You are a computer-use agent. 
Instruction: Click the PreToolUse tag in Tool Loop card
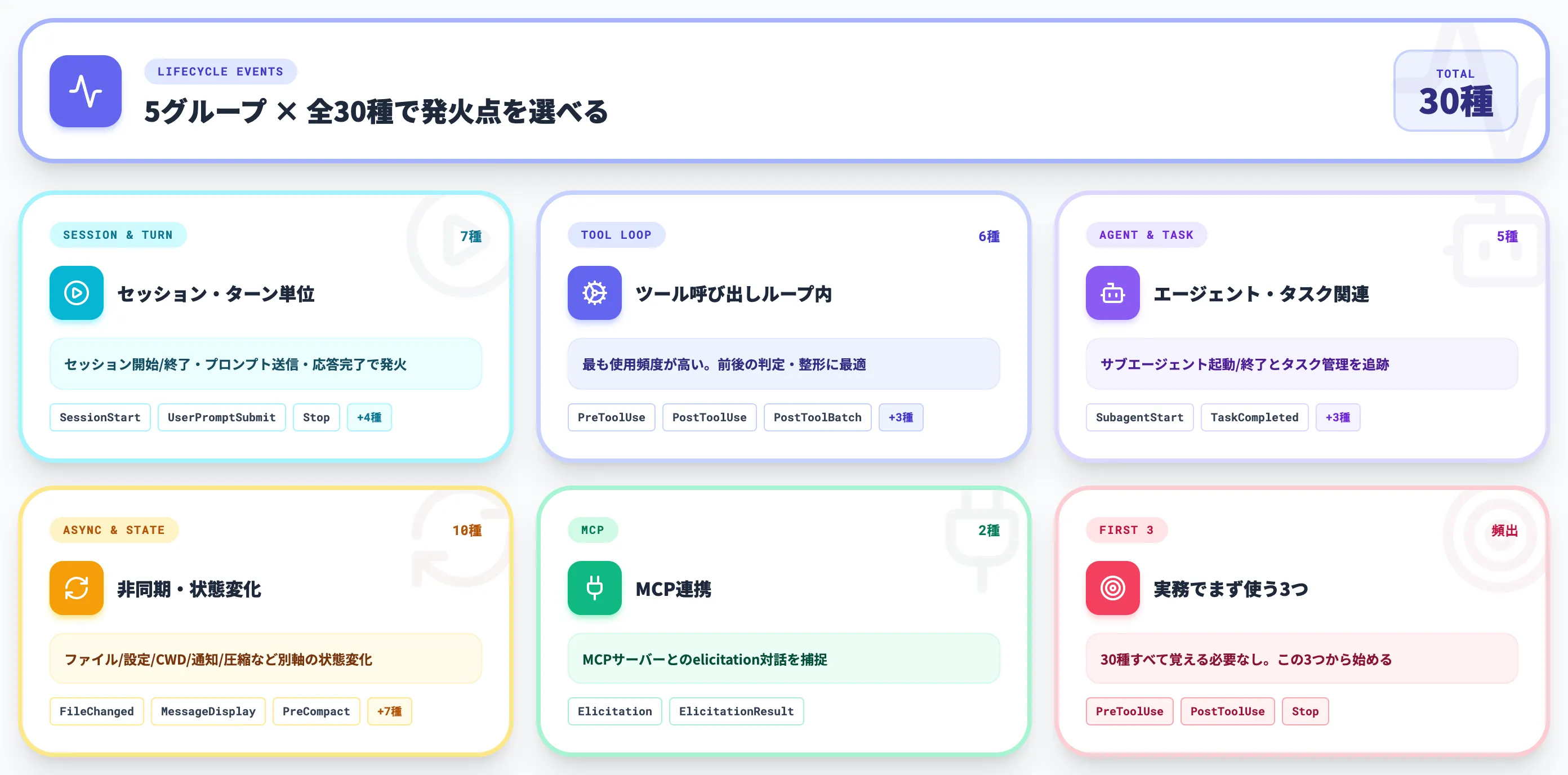(611, 418)
